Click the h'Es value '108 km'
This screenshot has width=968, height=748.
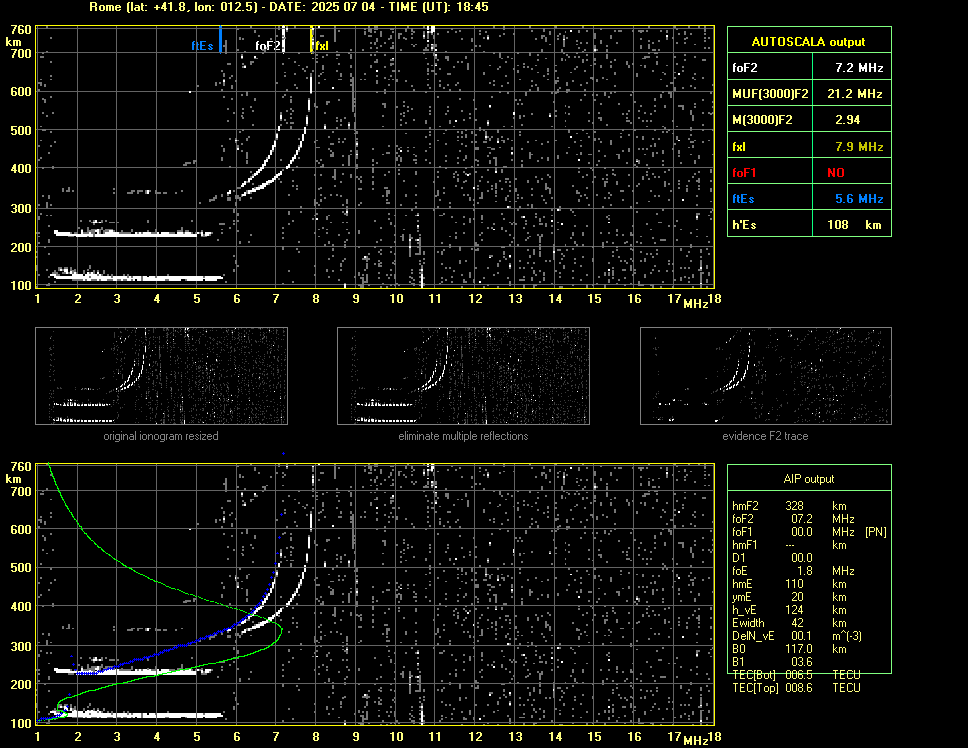pos(854,225)
